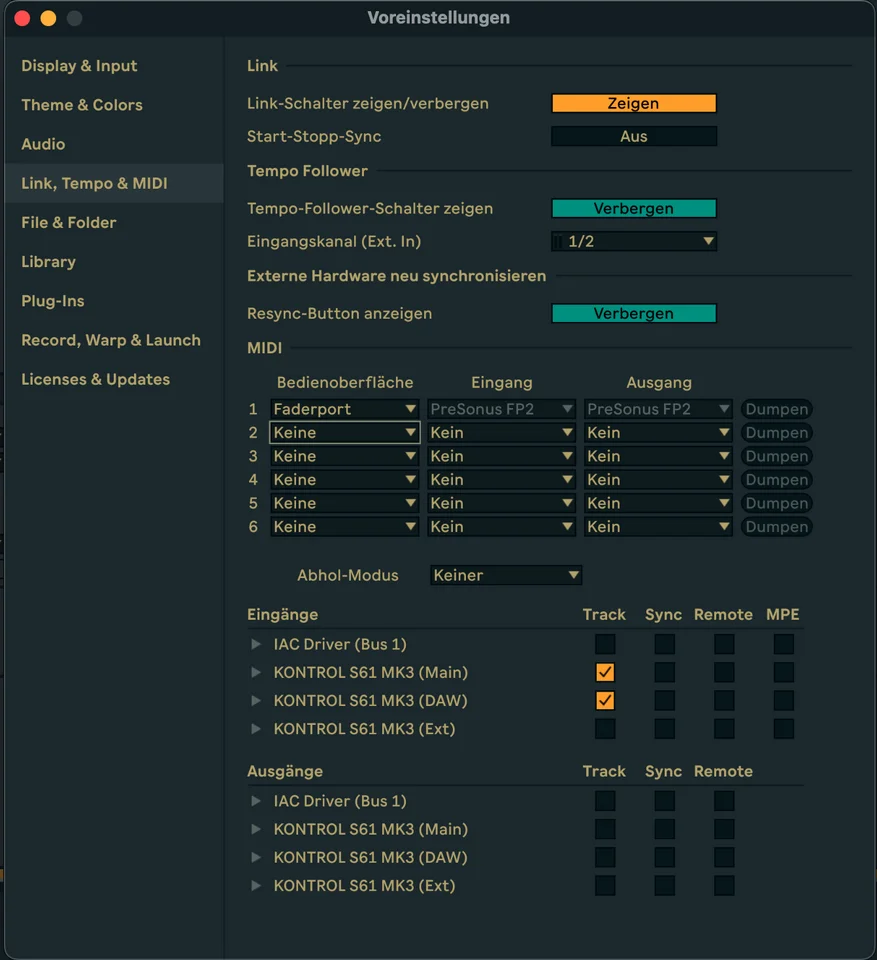The height and width of the screenshot is (960, 877).
Task: Click Dumpen button for control surface 1
Action: pos(776,409)
